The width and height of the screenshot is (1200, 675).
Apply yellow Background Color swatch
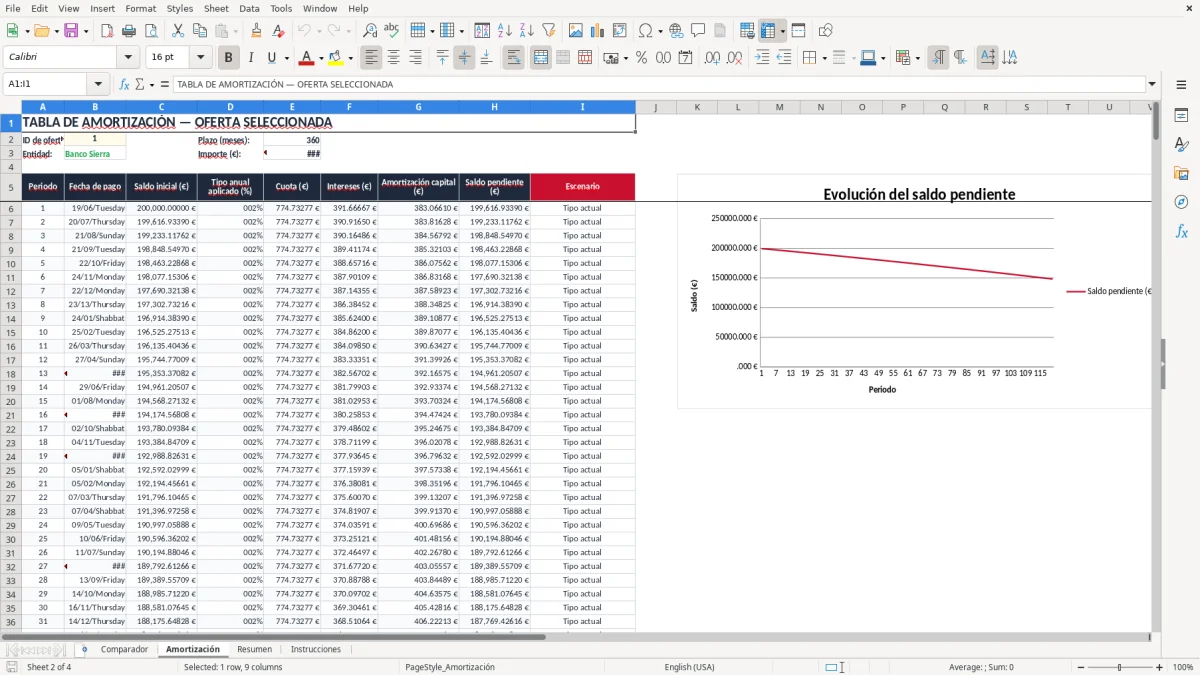point(337,58)
